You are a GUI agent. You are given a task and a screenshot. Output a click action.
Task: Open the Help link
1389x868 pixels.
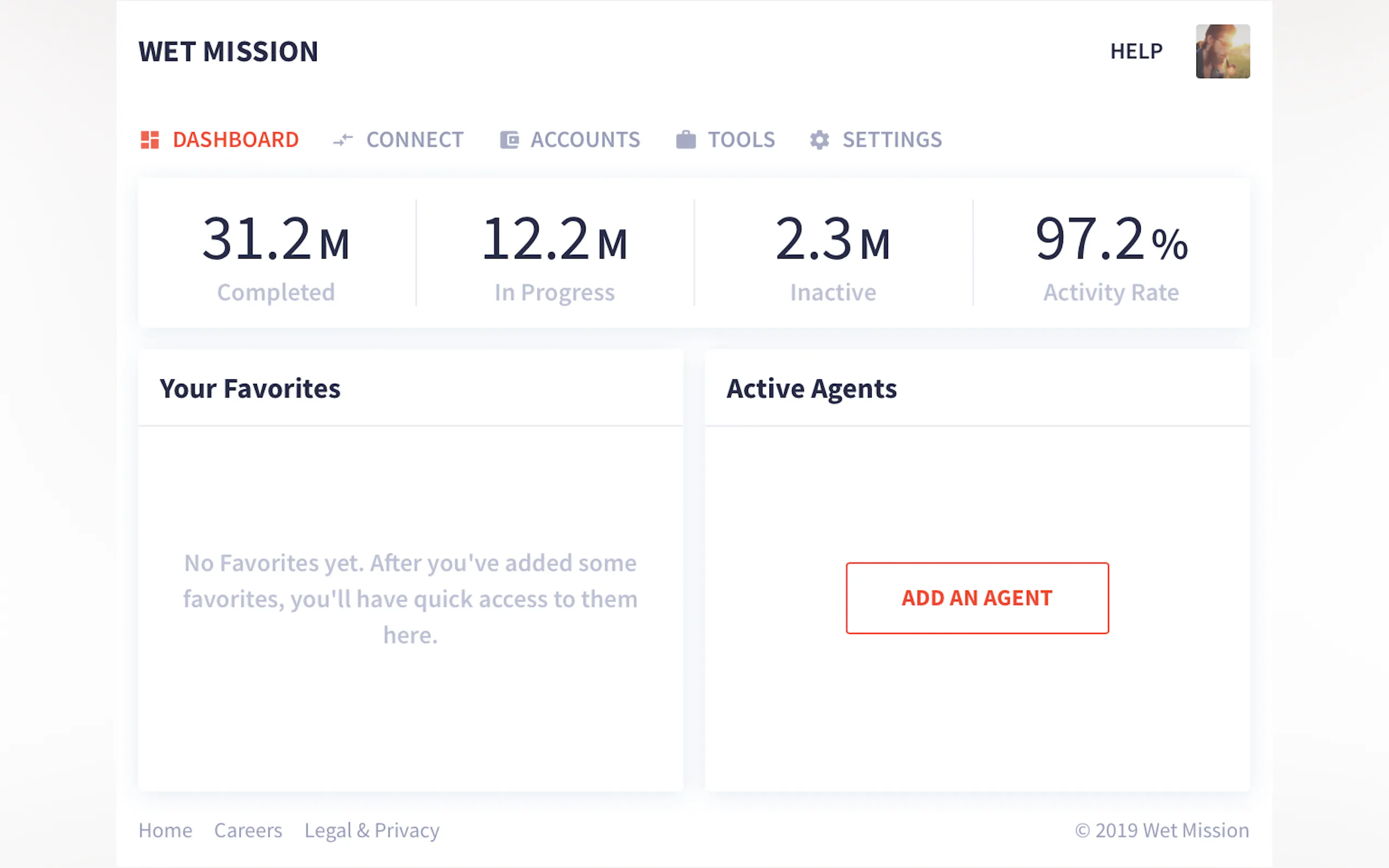click(1136, 51)
